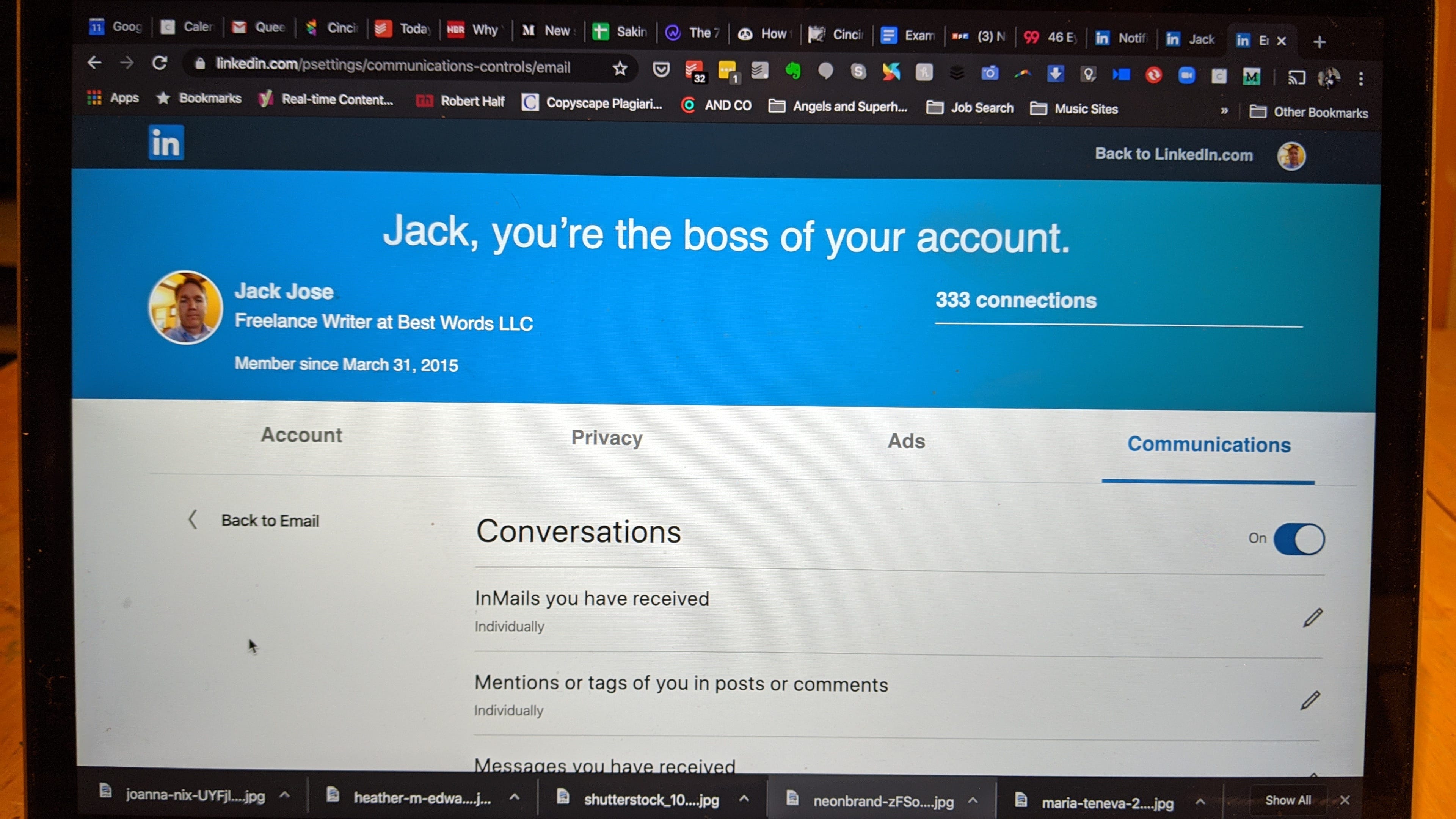Open the Apps grid shortcut
Screen dimensions: 1456x819
point(113,97)
